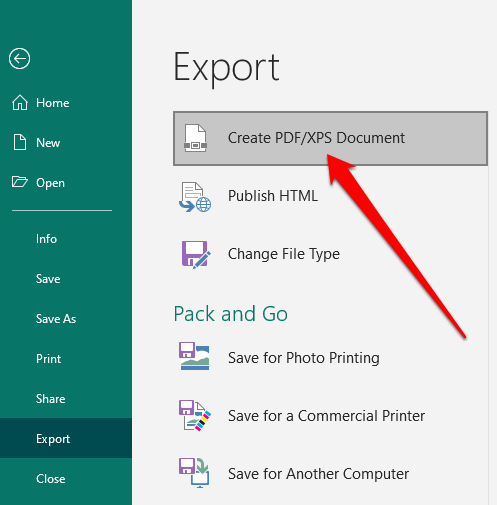Choose the Publish HTML label

[273, 196]
